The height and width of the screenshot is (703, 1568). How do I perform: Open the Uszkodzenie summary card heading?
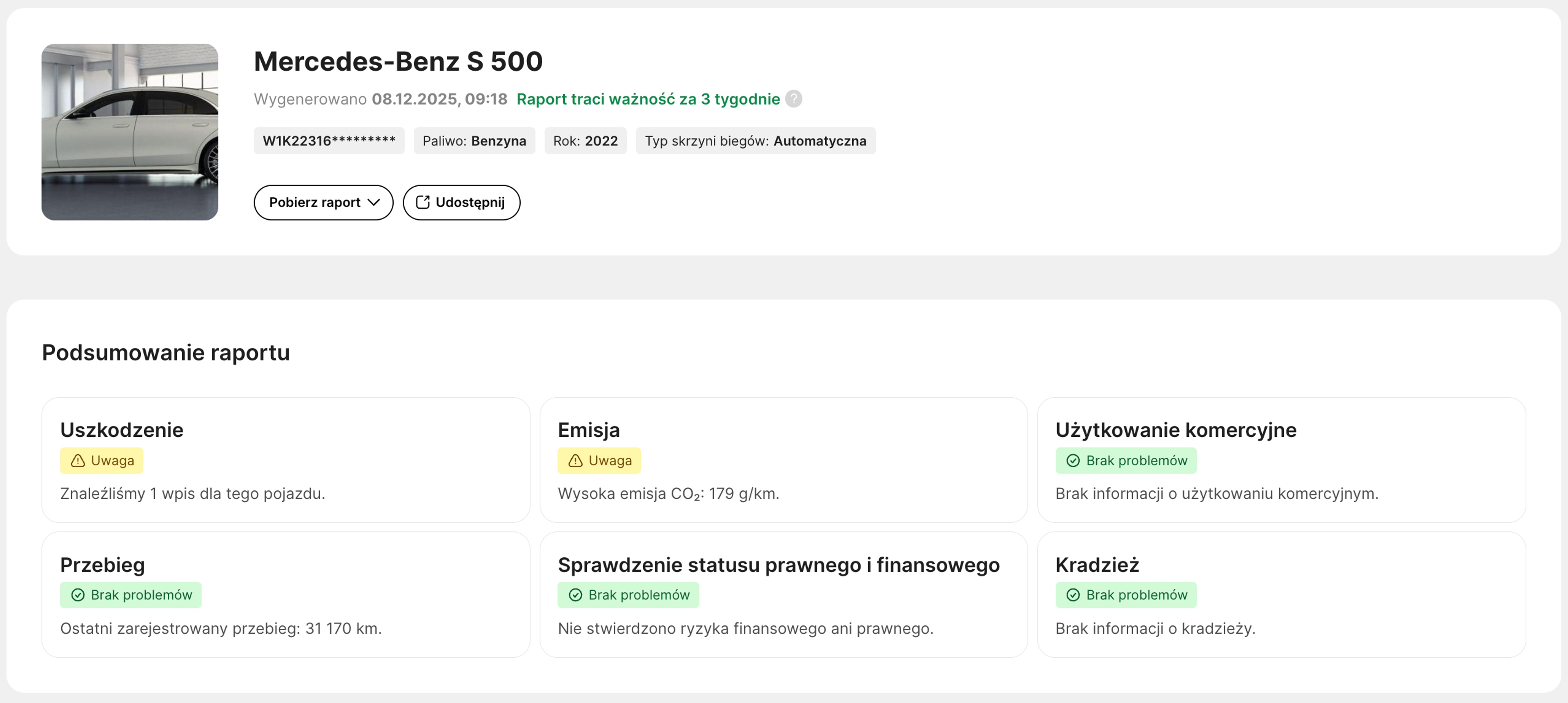tap(122, 430)
